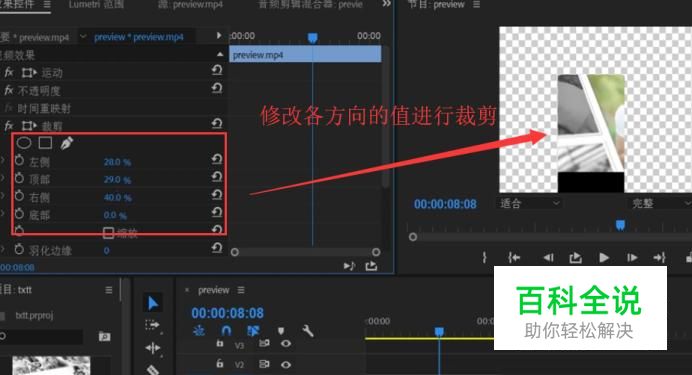Edit the 右侧 value 40.0 %
This screenshot has height=375, width=692.
click(x=118, y=198)
